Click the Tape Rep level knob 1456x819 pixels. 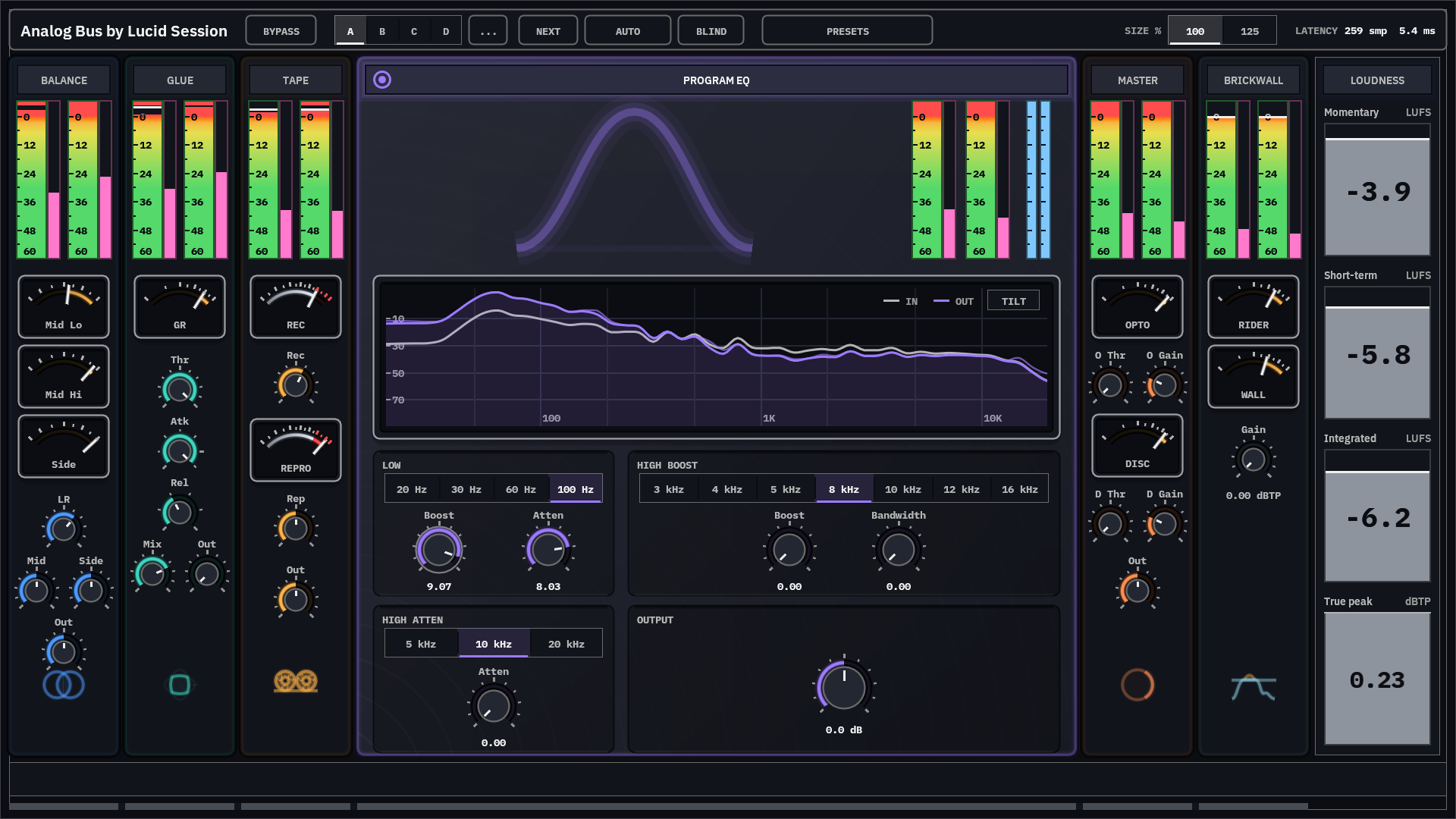pos(296,528)
